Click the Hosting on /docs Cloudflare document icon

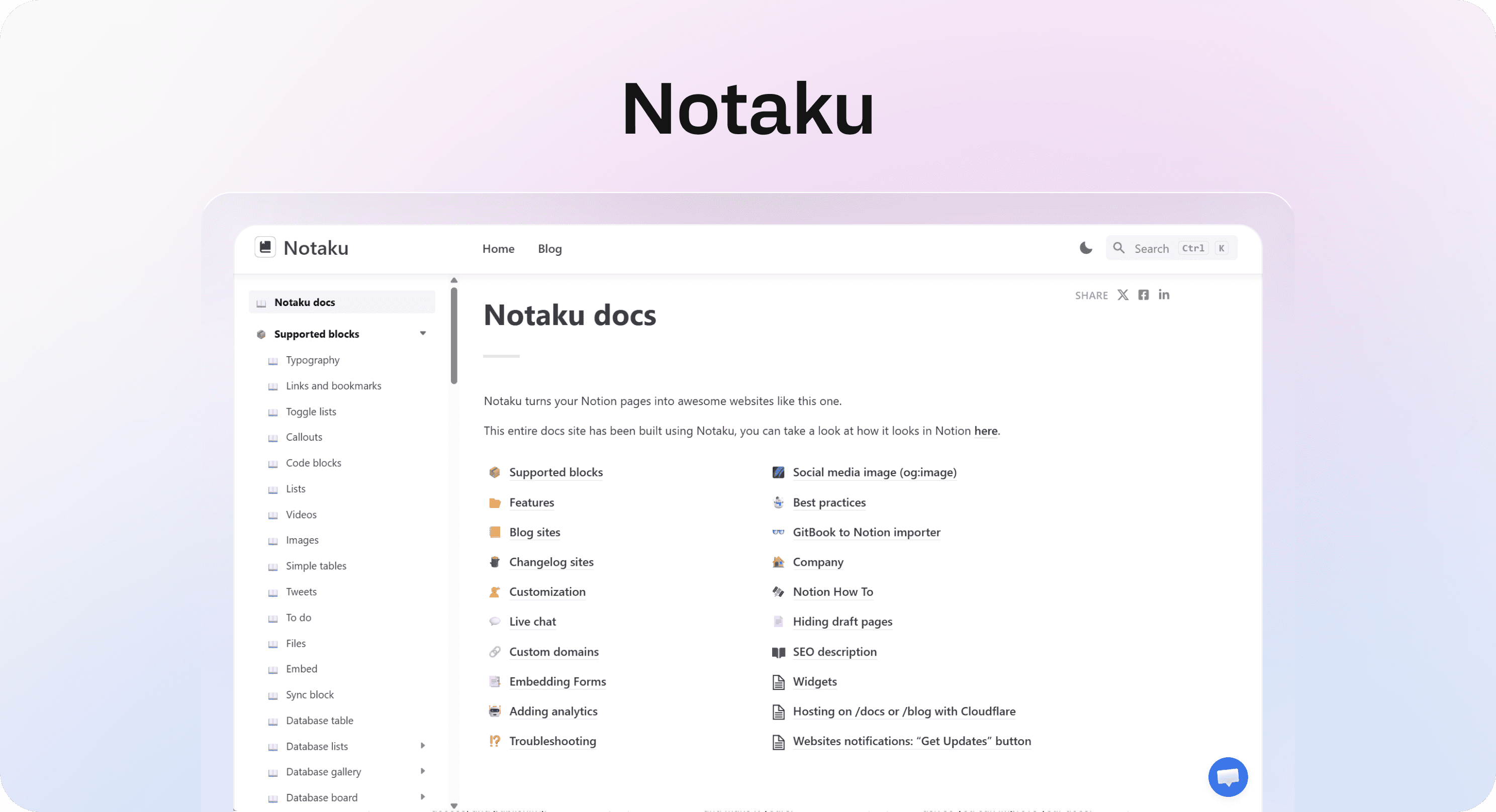pos(778,712)
